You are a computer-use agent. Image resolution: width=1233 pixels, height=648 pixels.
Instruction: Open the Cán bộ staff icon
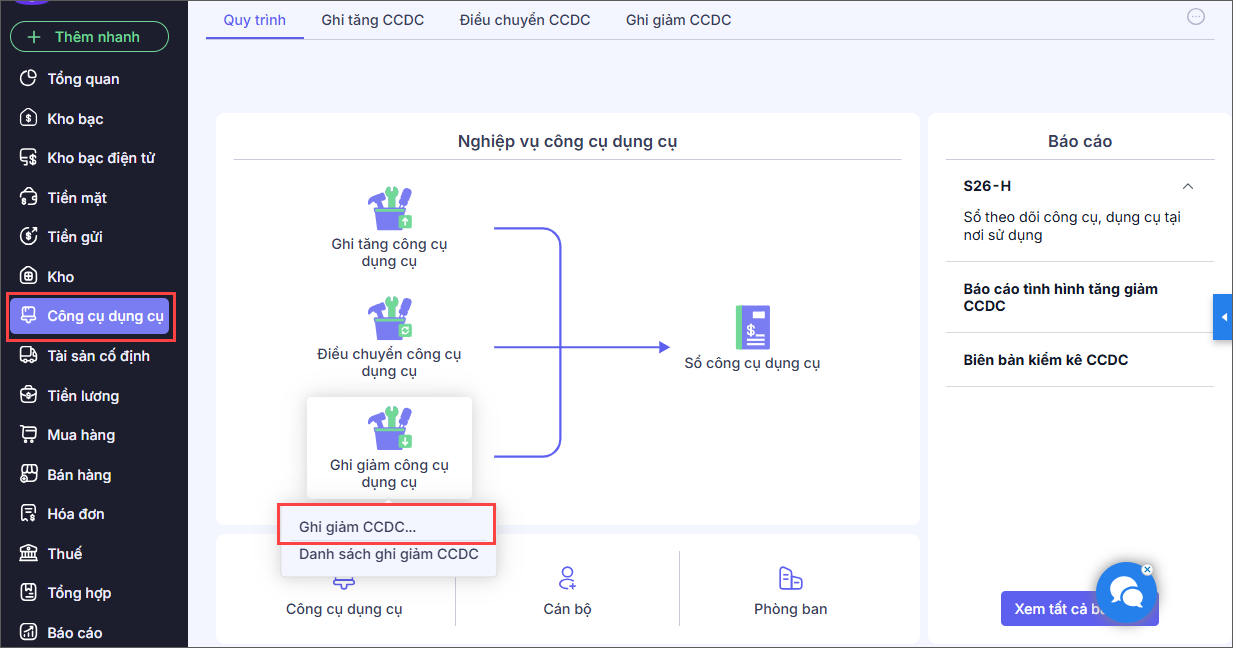567,578
